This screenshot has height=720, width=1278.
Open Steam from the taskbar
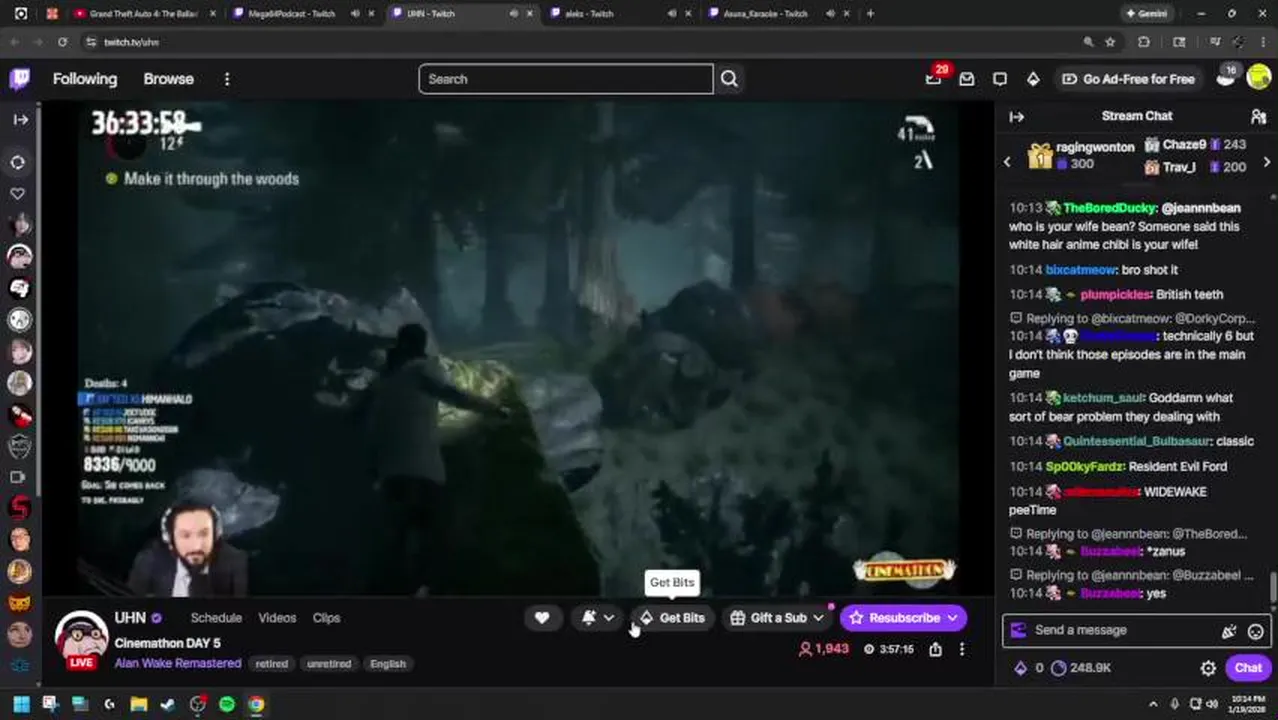[x=168, y=704]
